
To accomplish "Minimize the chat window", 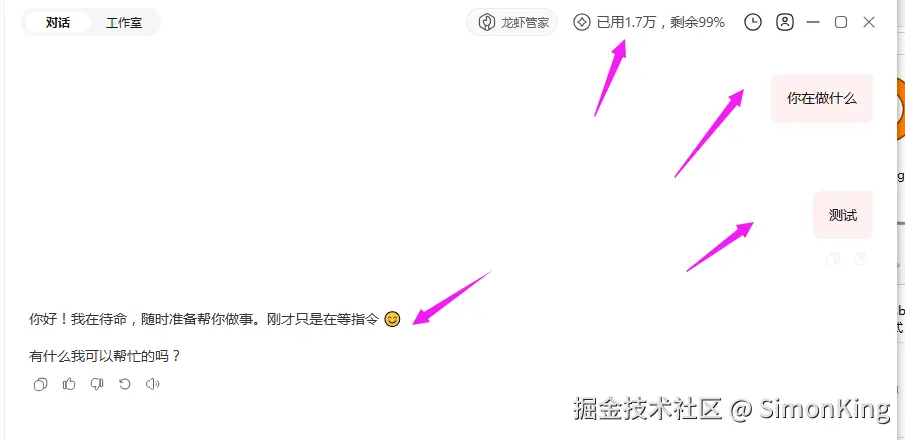I will coord(813,23).
